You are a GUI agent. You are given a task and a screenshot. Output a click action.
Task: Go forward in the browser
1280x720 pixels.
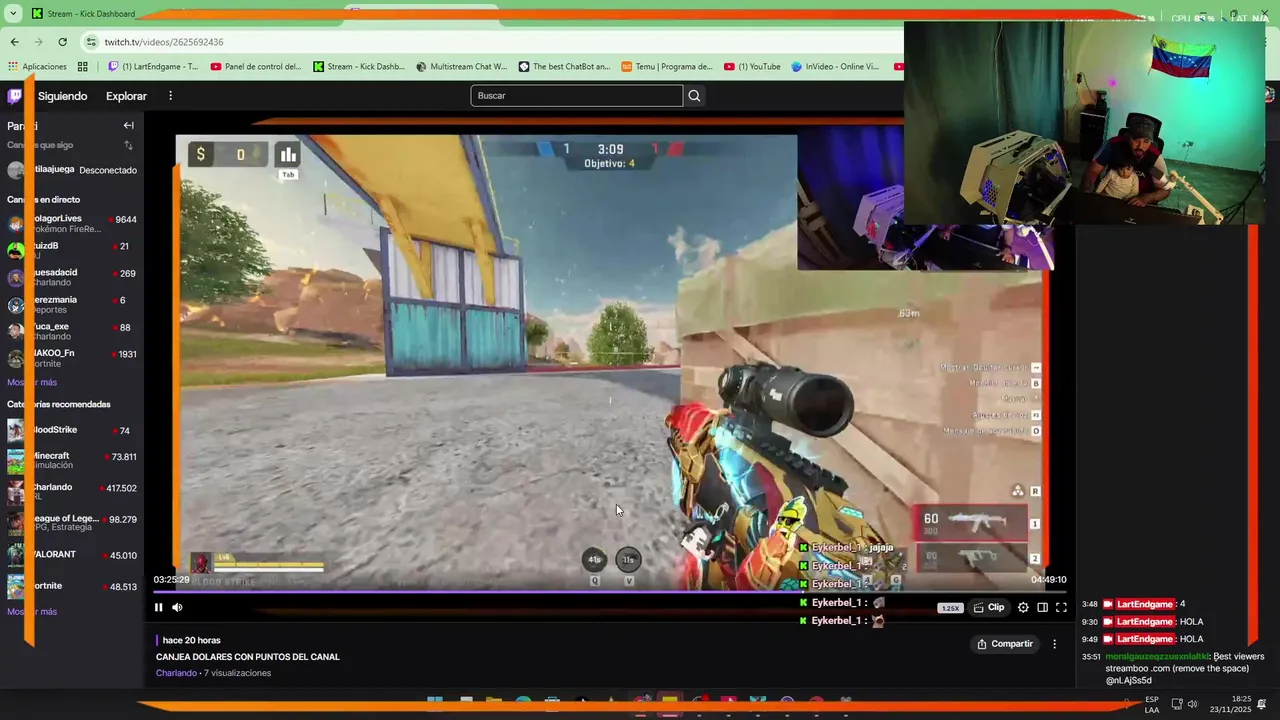[38, 42]
